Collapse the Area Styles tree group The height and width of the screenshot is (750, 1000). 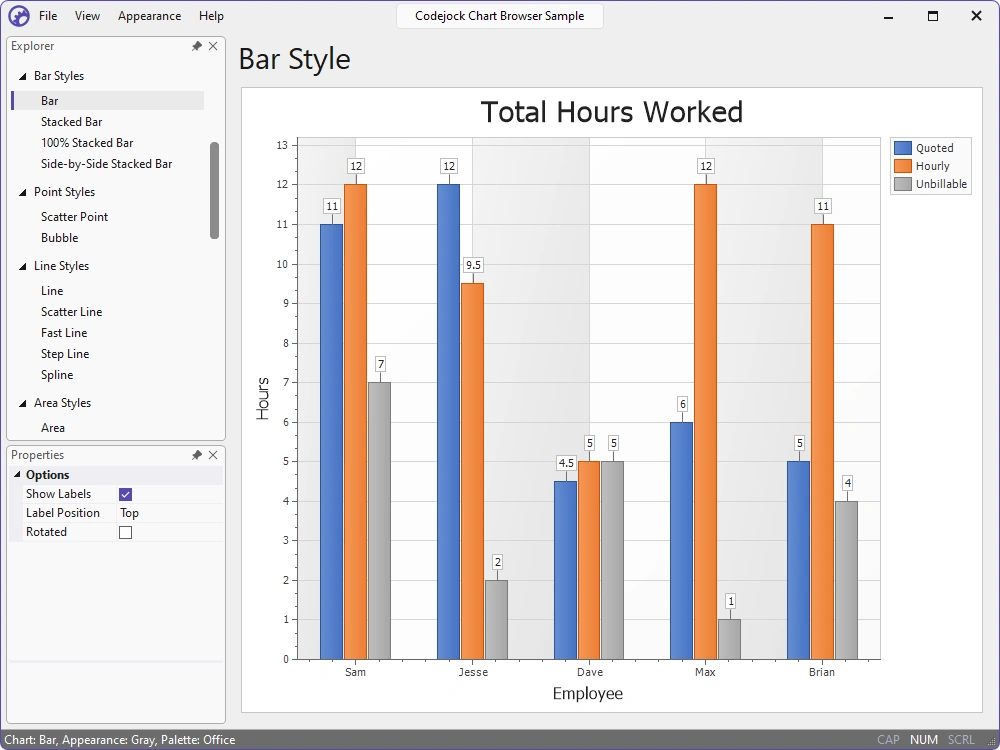(x=22, y=404)
